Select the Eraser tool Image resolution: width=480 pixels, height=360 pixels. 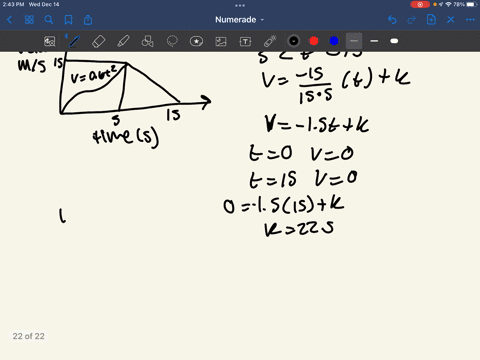[99, 41]
